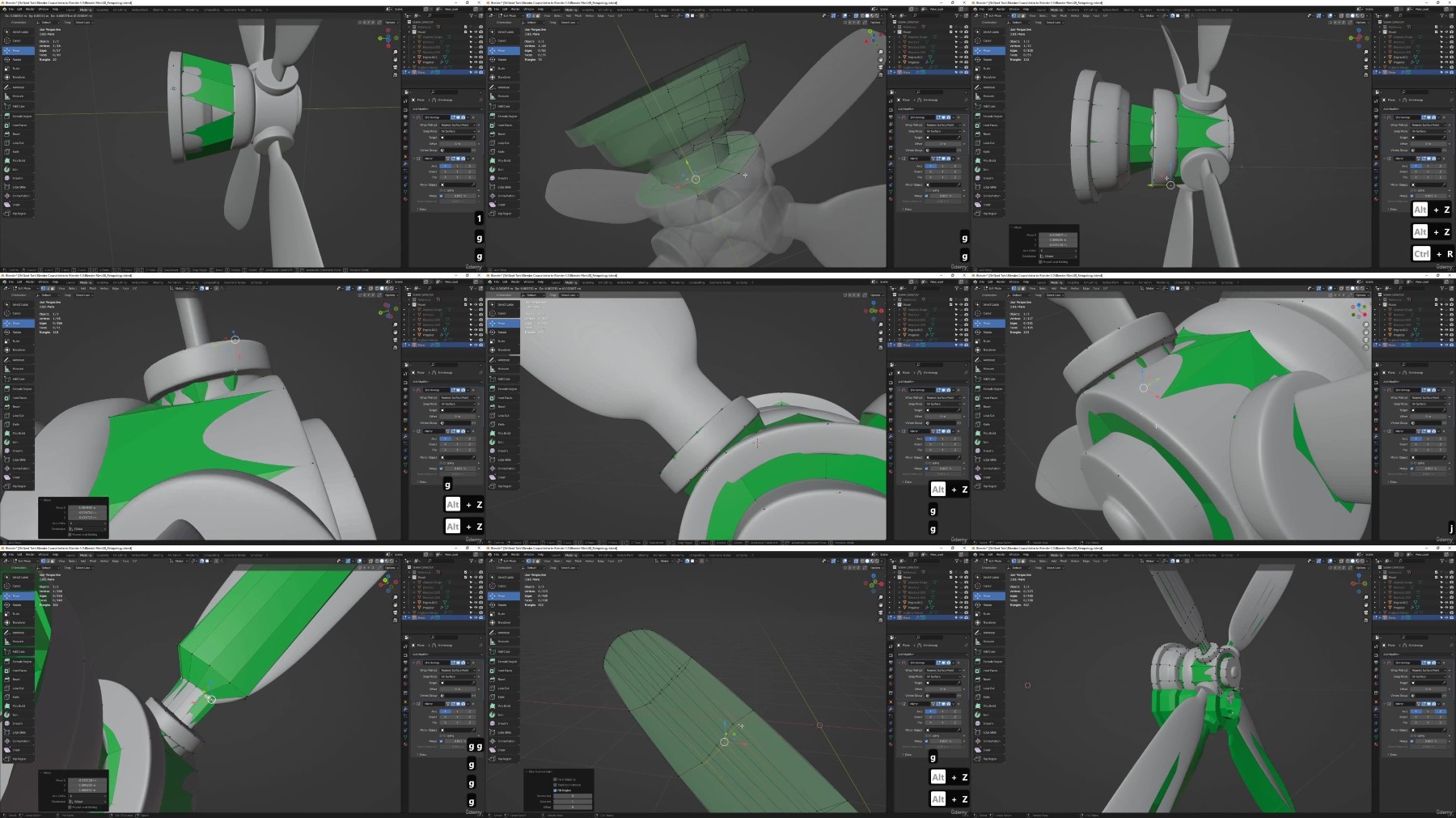Activate Edge Slide tool in middle-right frame
Image resolution: width=1456 pixels, height=818 pixels.
pyautogui.click(x=989, y=460)
